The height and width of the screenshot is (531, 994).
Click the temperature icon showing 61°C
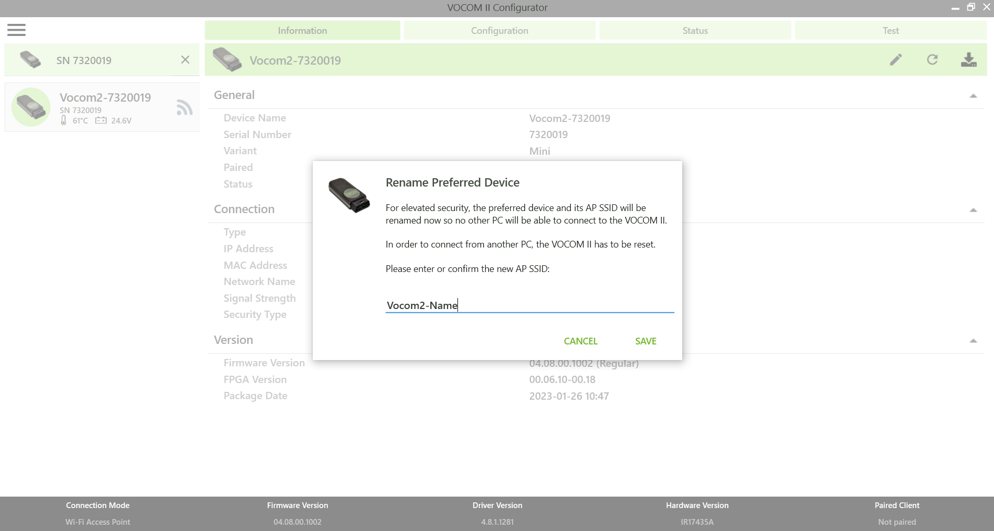point(63,120)
